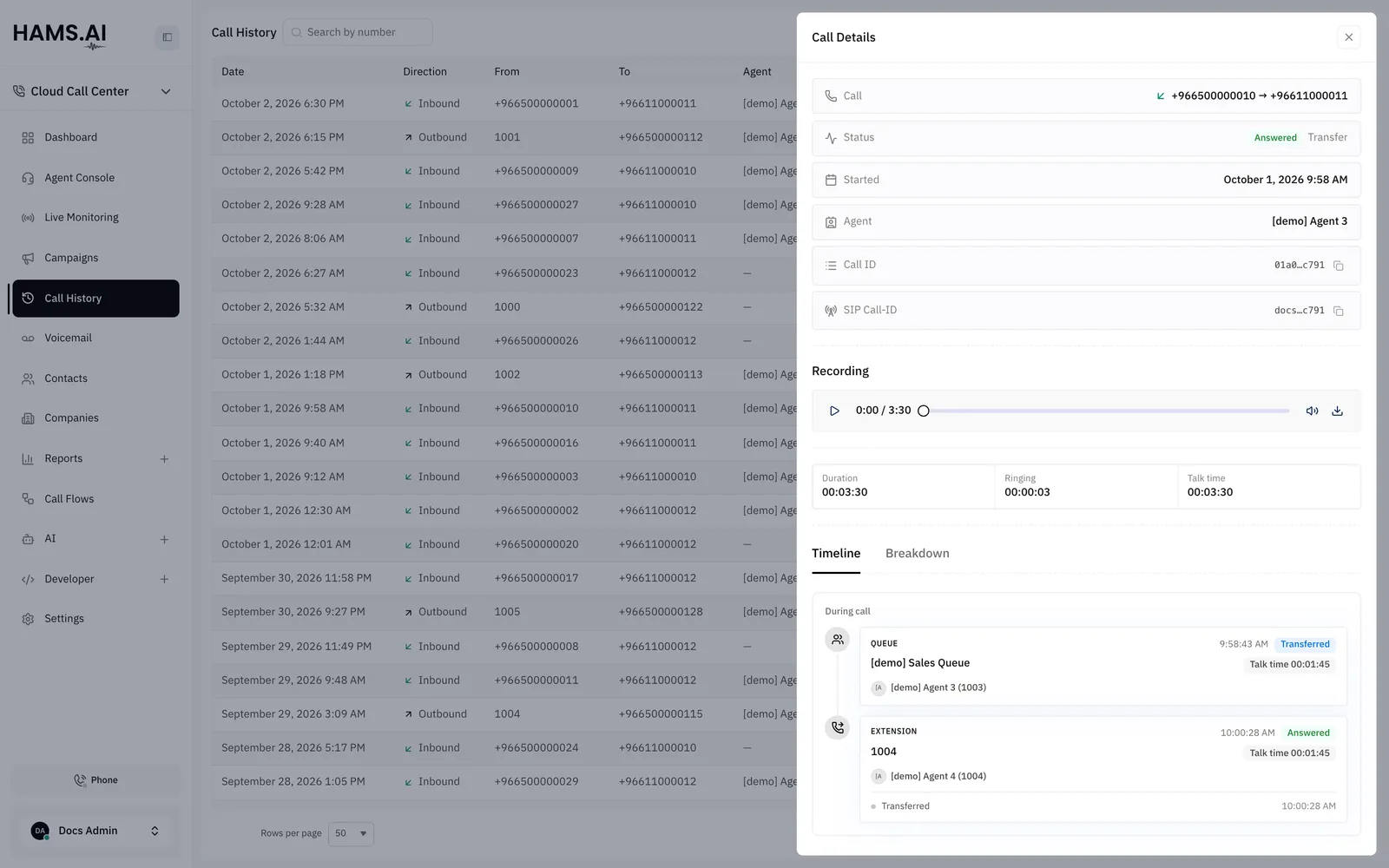This screenshot has width=1389, height=868.
Task: Play the call recording
Action: click(x=834, y=411)
